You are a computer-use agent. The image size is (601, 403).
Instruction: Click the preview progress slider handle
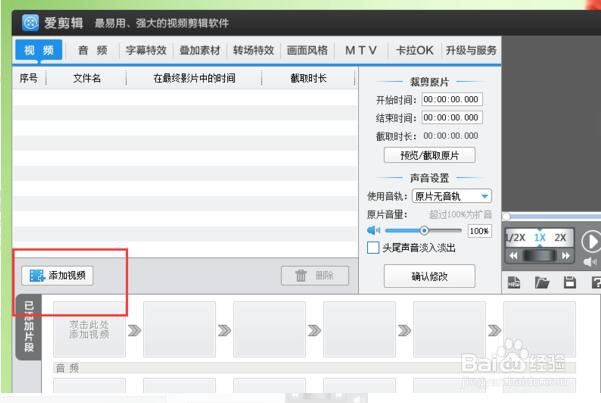coord(507,217)
